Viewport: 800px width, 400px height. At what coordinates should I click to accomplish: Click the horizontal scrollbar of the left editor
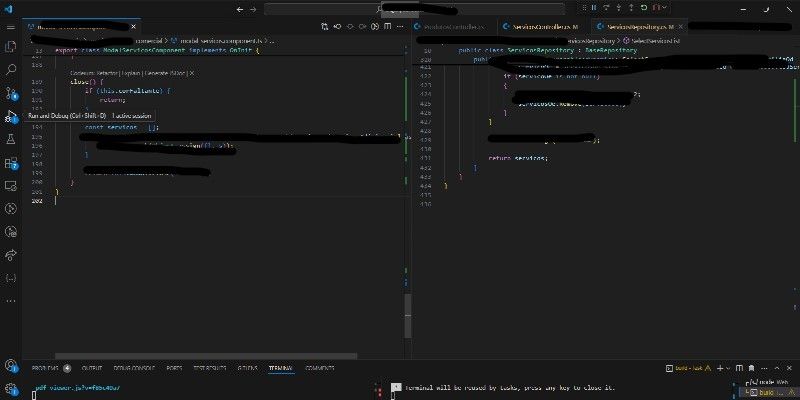click(x=206, y=356)
